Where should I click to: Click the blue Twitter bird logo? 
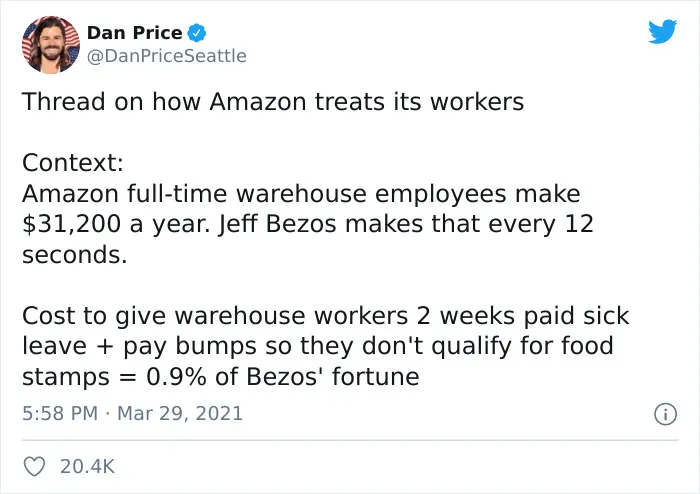[662, 31]
